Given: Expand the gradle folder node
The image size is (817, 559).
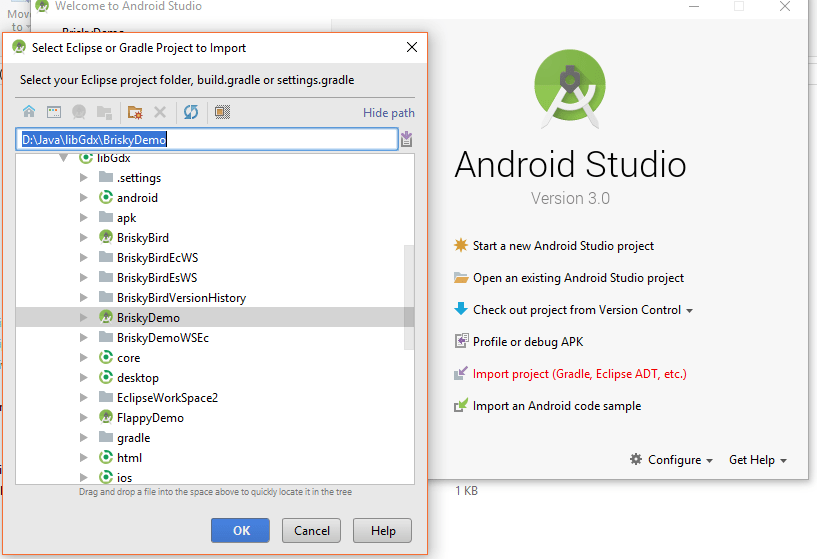Looking at the screenshot, I should (x=83, y=438).
